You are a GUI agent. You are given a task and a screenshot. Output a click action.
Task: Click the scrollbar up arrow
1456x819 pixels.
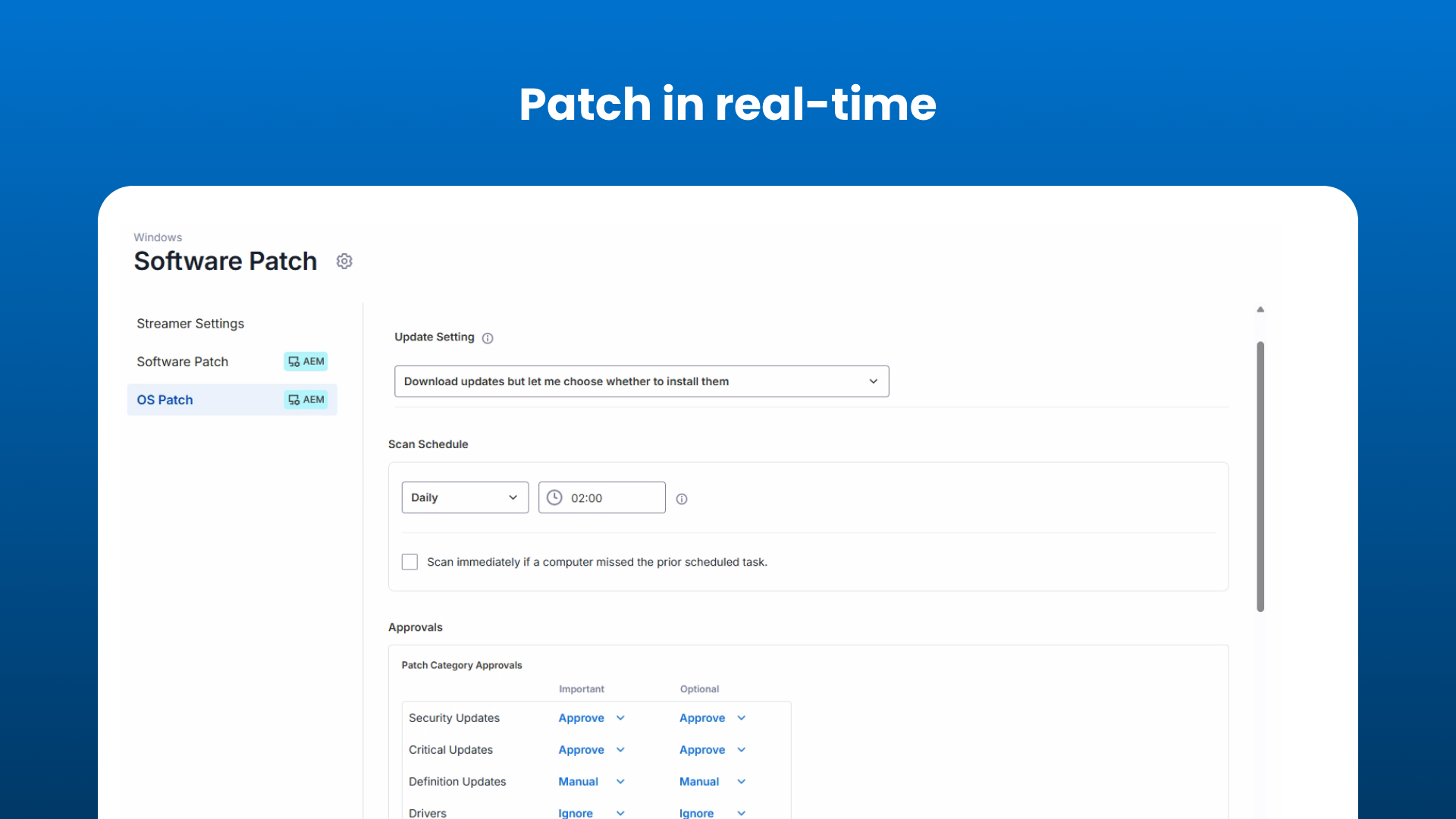pyautogui.click(x=1261, y=309)
